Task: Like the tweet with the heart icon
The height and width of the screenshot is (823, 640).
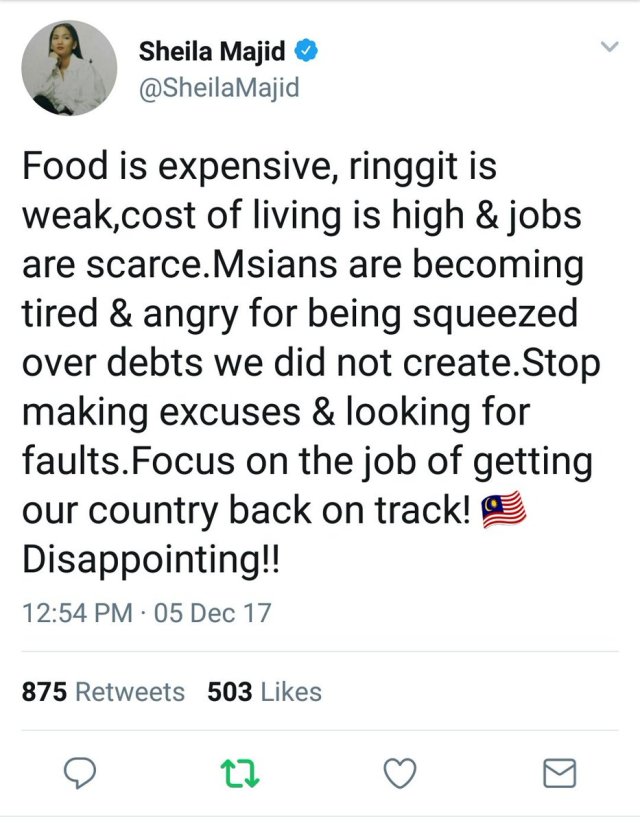Action: point(401,772)
